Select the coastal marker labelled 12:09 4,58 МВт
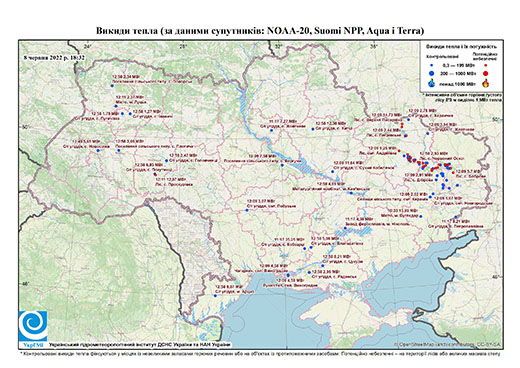 (288, 275)
